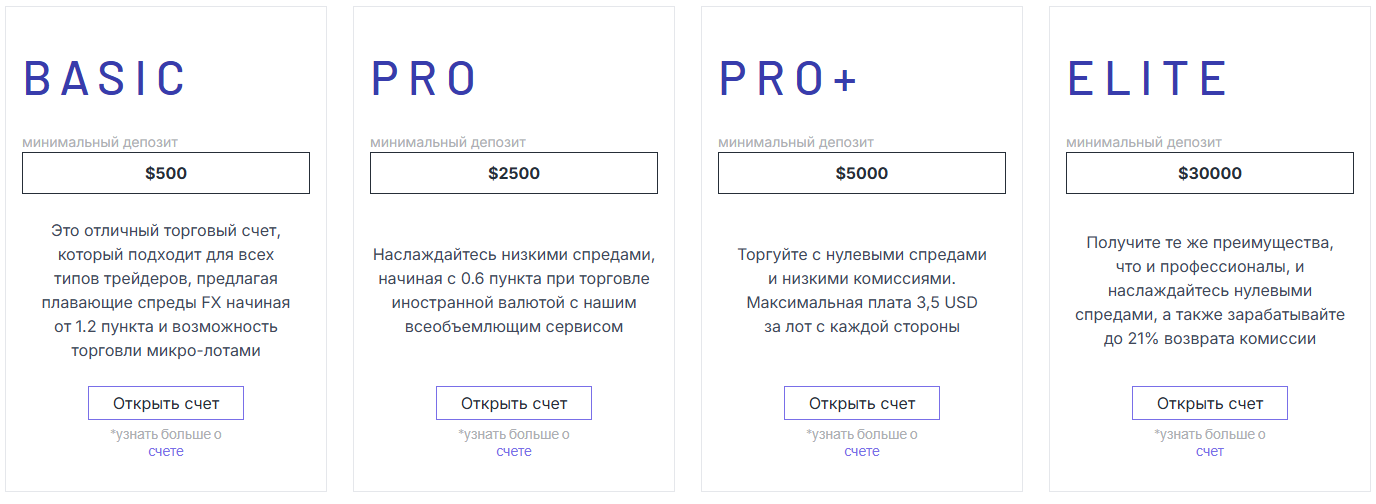The image size is (1376, 504).
Task: Select the $500 minimum deposit field
Action: [166, 173]
